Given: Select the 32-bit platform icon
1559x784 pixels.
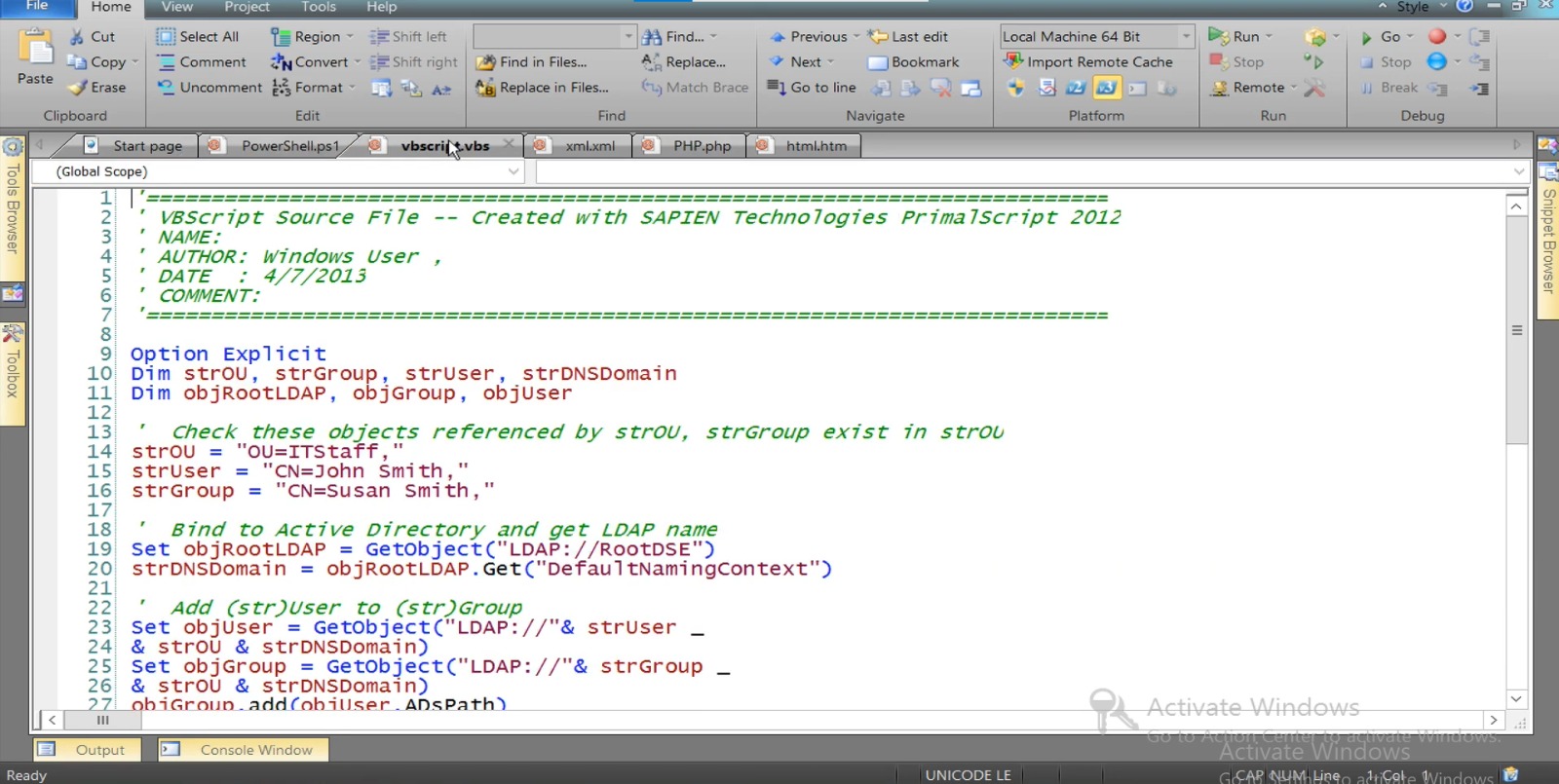Looking at the screenshot, I should [x=1076, y=89].
